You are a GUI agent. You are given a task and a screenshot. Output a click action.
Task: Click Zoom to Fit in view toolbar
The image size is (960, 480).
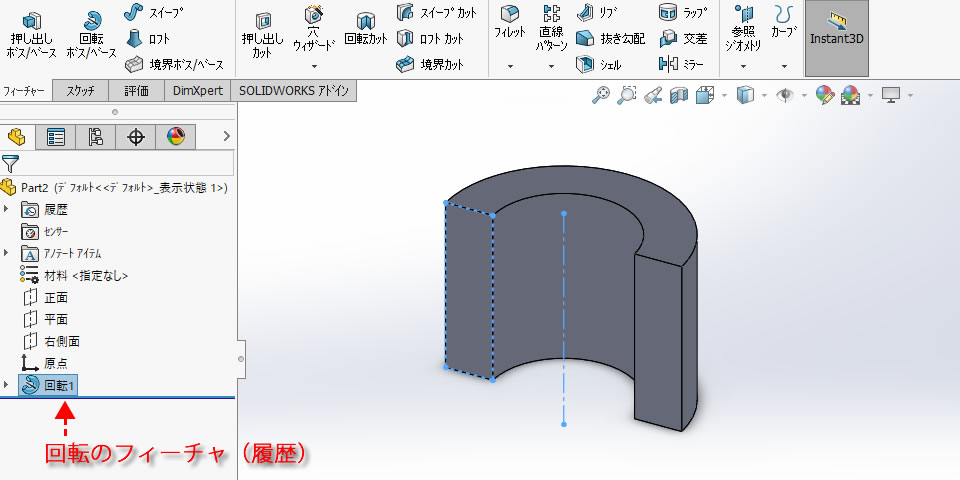click(601, 95)
